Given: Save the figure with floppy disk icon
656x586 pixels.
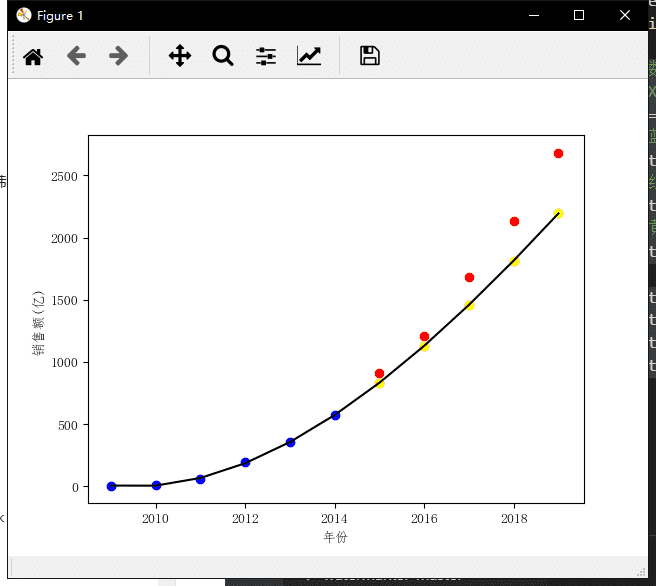Looking at the screenshot, I should (370, 56).
